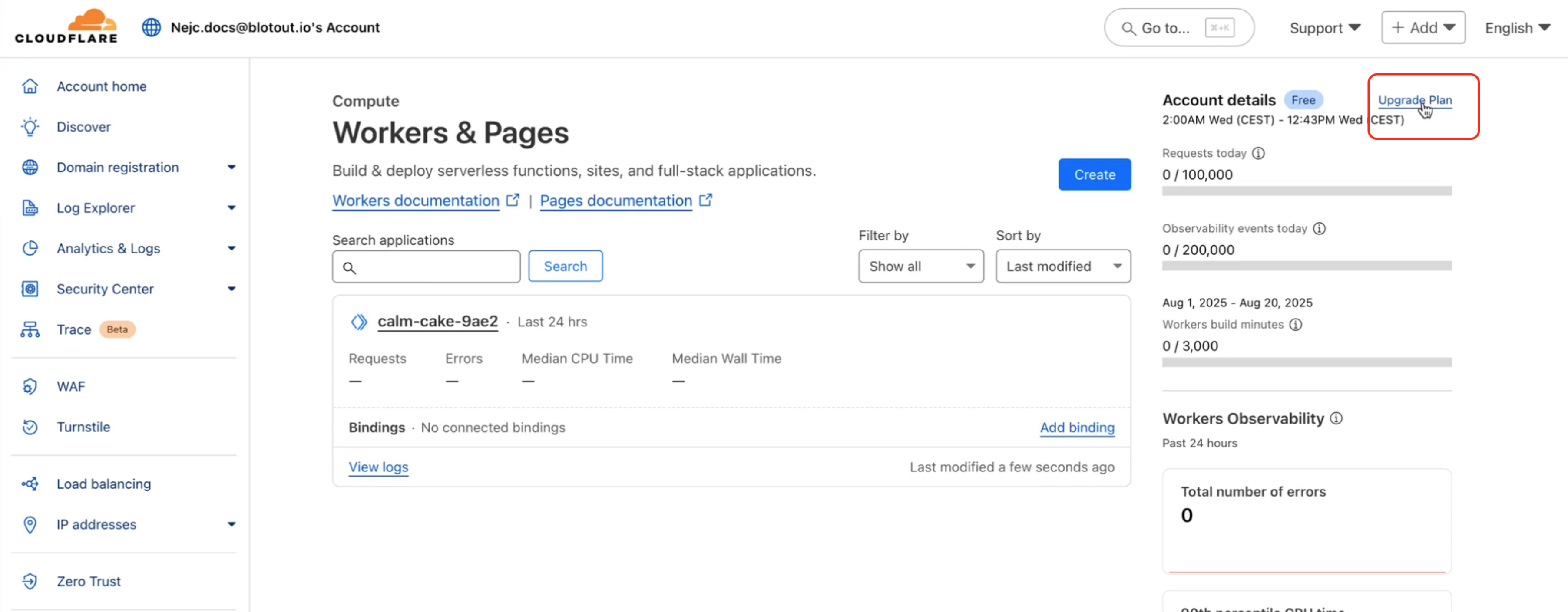
Task: Click the Turnstile icon in sidebar
Action: [30, 427]
